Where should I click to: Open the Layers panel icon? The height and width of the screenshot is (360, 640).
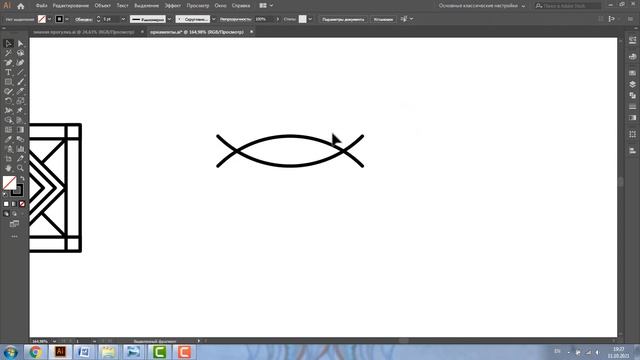coord(632,84)
